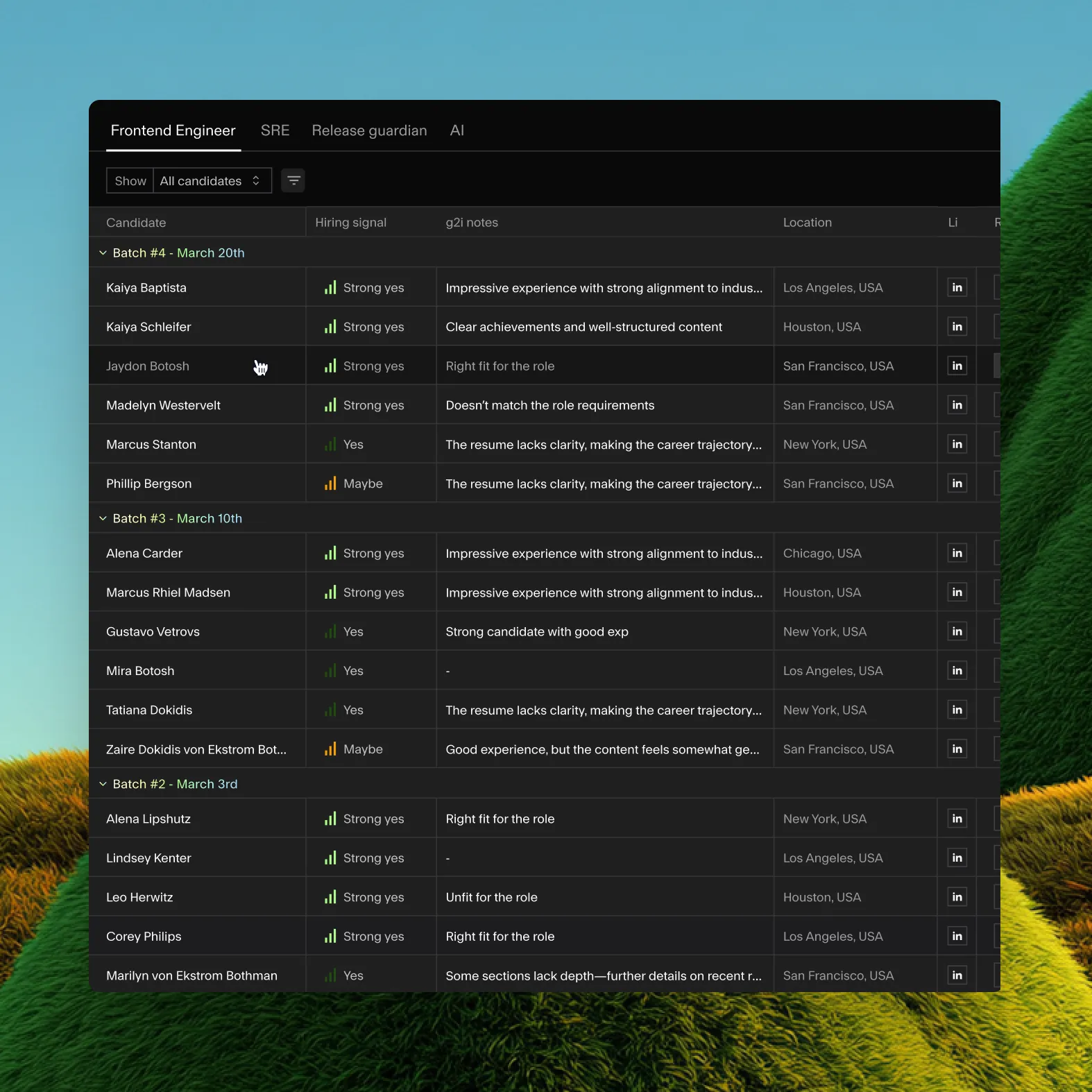Open LinkedIn profile for Jaydon Botosh
This screenshot has width=1092, height=1092.
coord(957,366)
